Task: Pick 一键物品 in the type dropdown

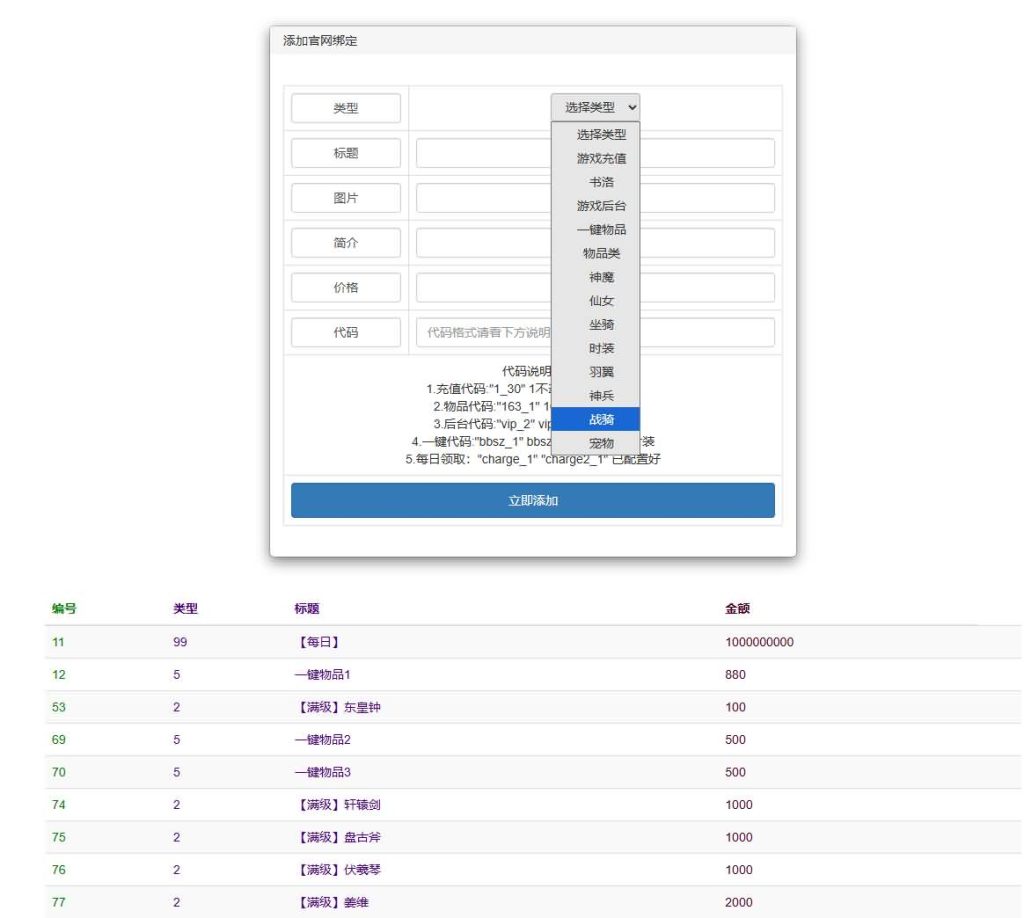Action: 600,230
